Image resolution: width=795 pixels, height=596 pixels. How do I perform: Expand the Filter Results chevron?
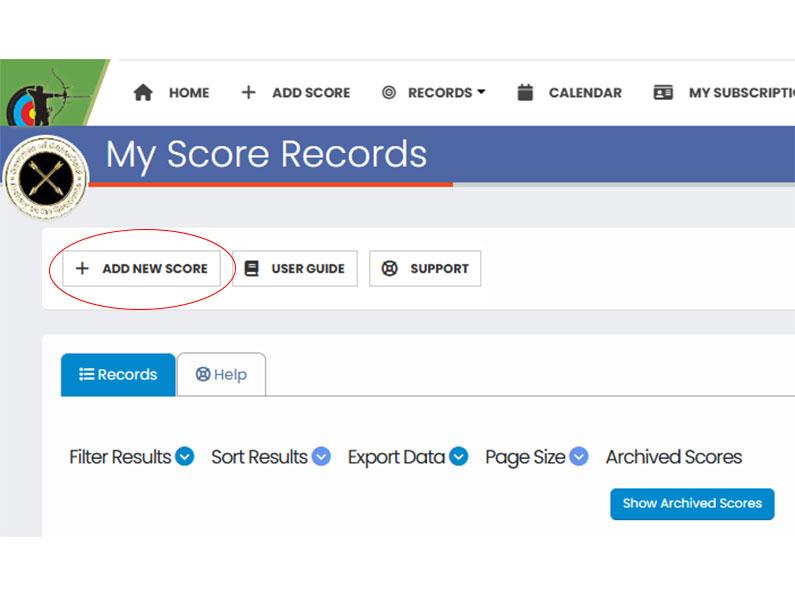click(x=184, y=457)
